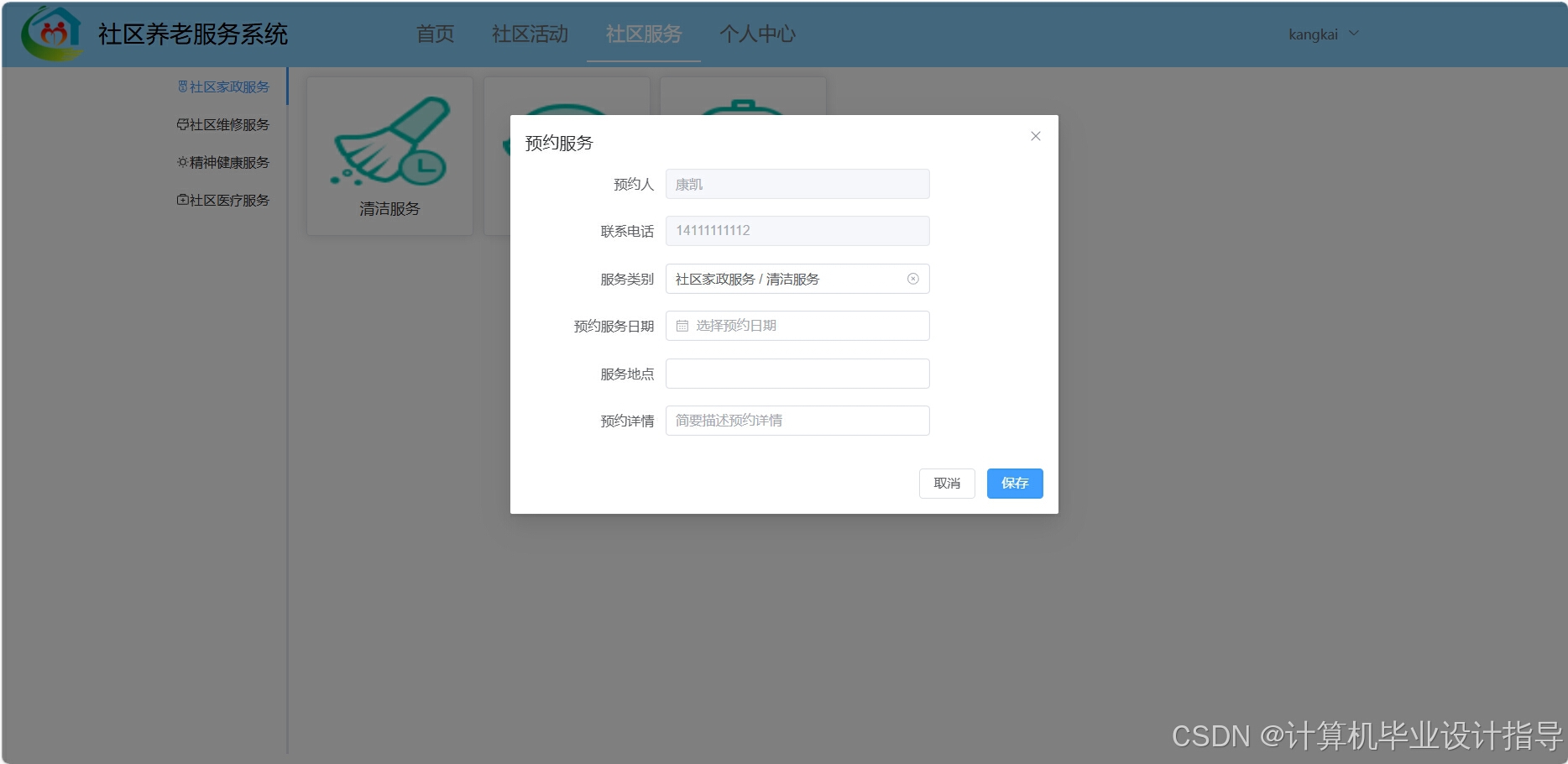
Task: Click the 社区家政服务 sidebar icon
Action: click(x=182, y=86)
